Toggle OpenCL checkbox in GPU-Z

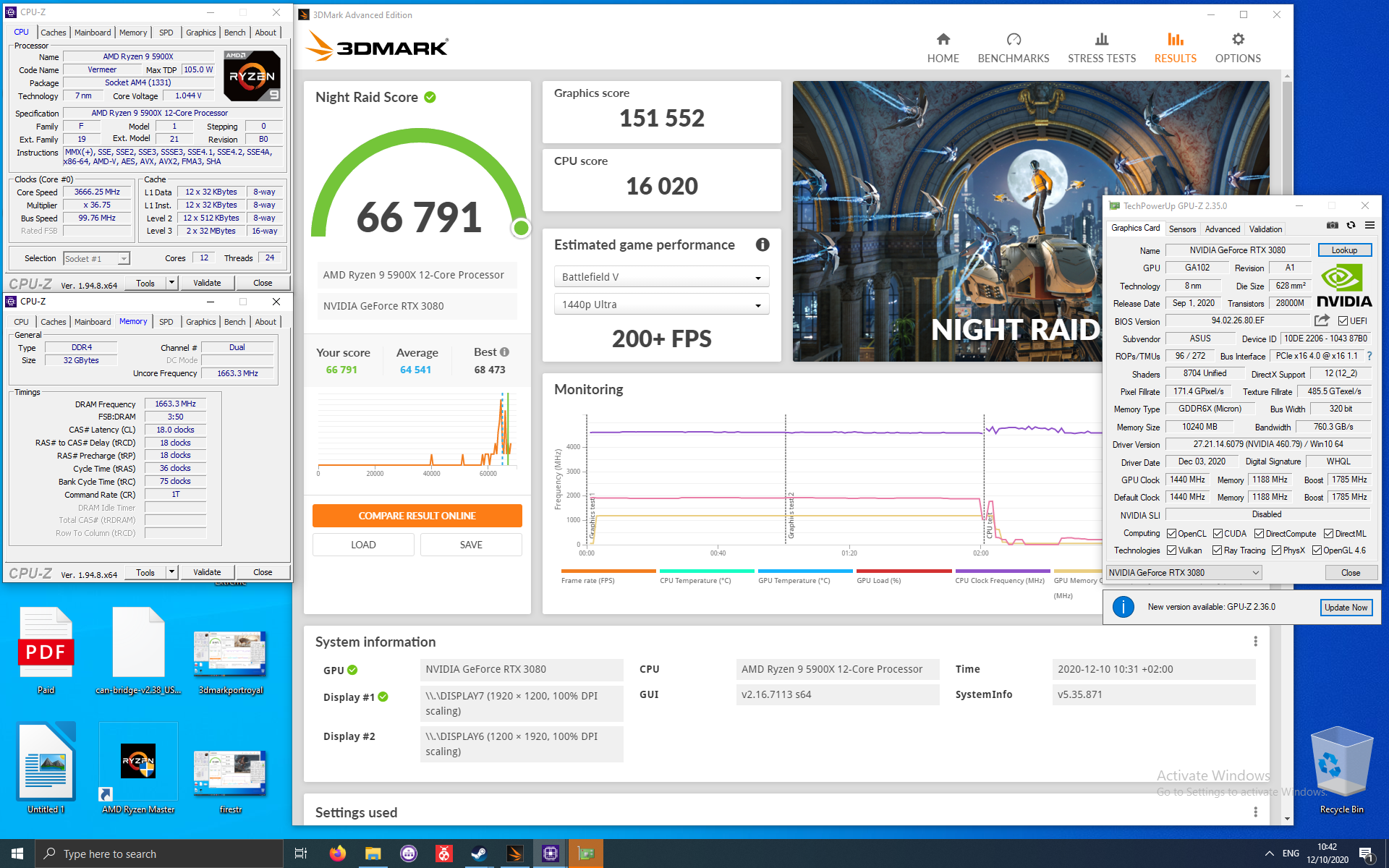coord(1171,534)
